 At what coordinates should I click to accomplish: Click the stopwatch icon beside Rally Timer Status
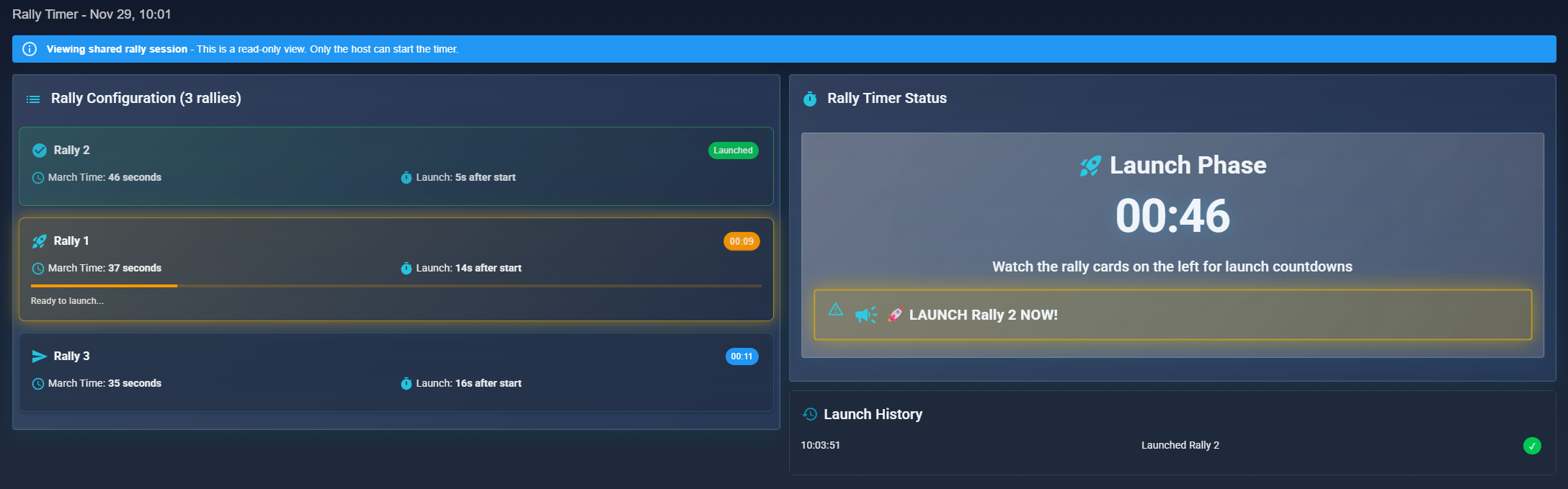(x=810, y=99)
